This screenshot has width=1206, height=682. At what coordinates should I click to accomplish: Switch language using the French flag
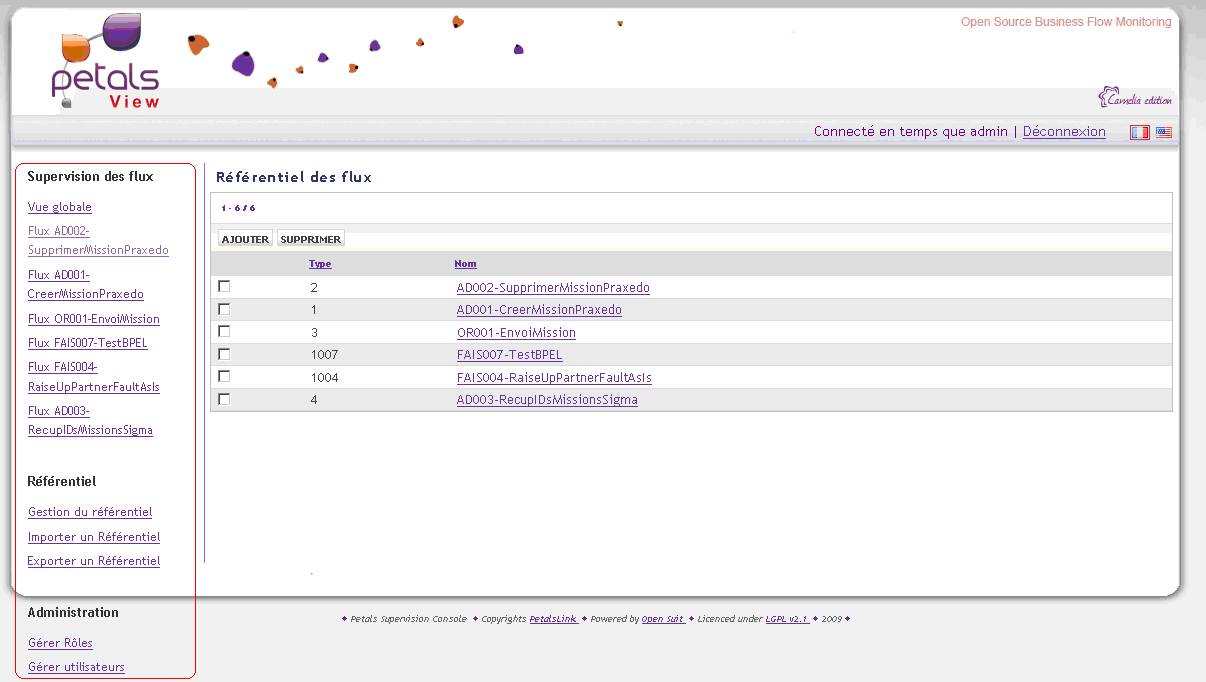coord(1139,132)
